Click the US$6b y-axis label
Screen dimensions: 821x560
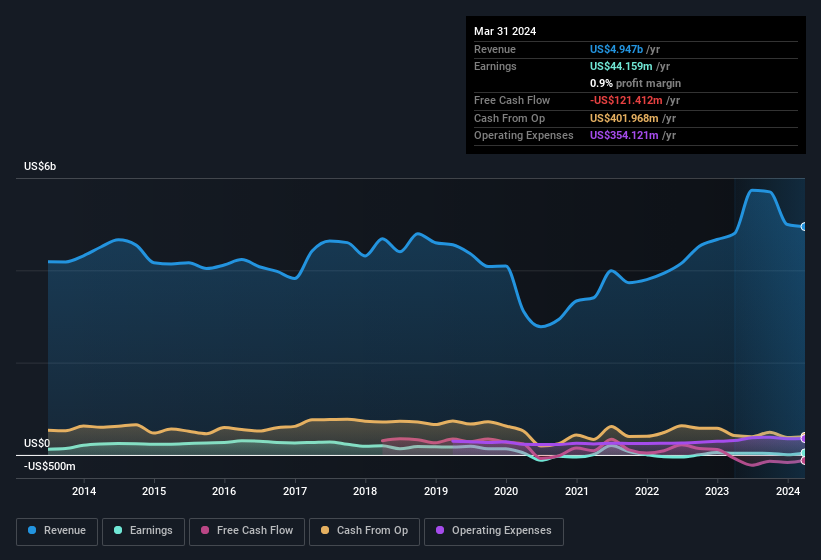(x=40, y=166)
